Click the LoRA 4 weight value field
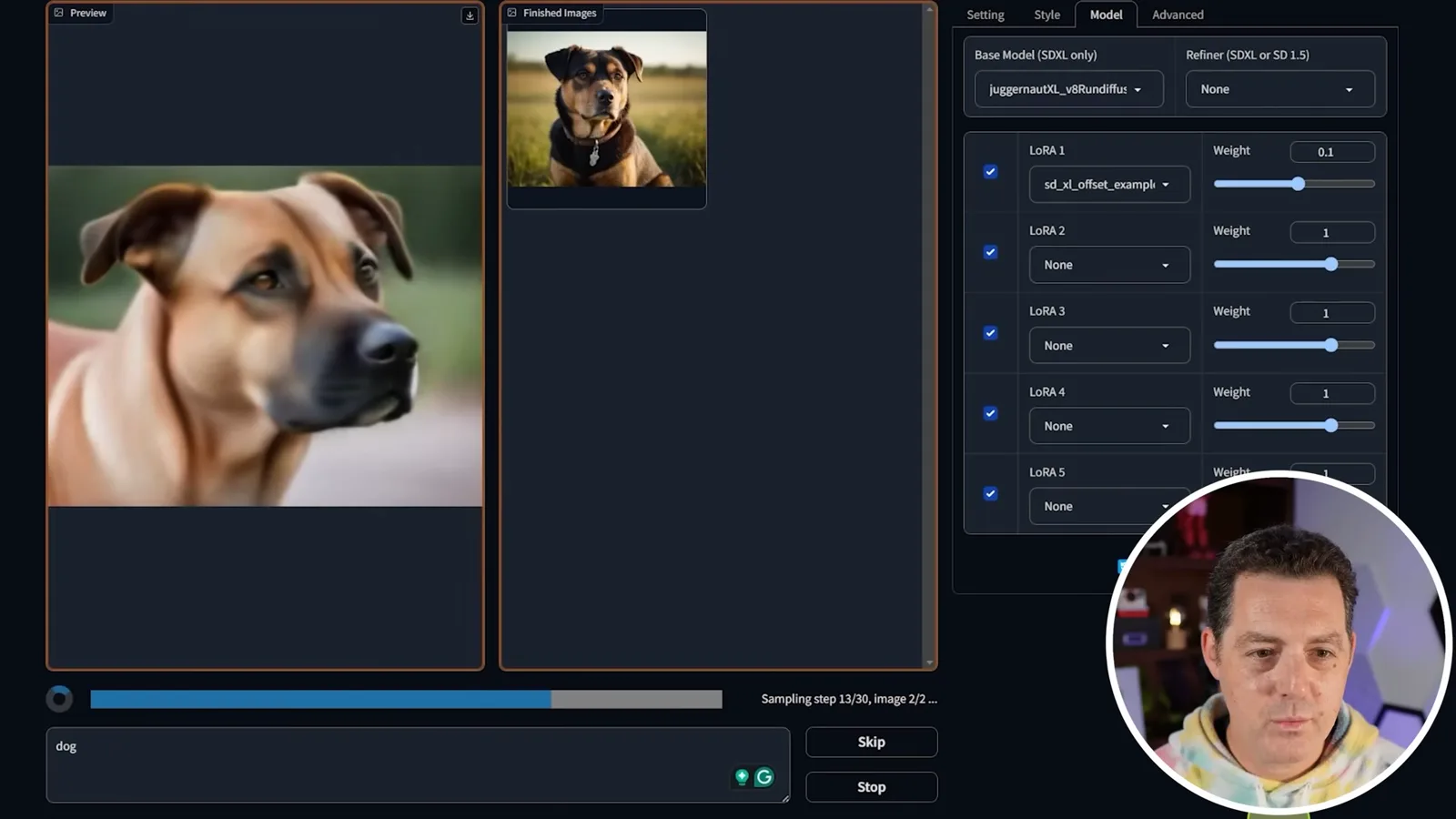Screen dimensions: 1456x819 tap(1332, 393)
